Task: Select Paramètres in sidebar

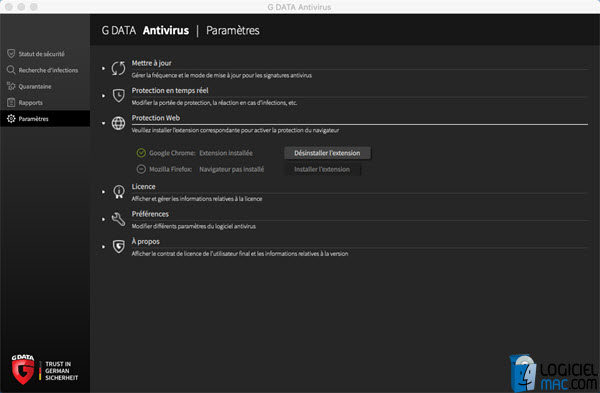Action: [x=45, y=119]
